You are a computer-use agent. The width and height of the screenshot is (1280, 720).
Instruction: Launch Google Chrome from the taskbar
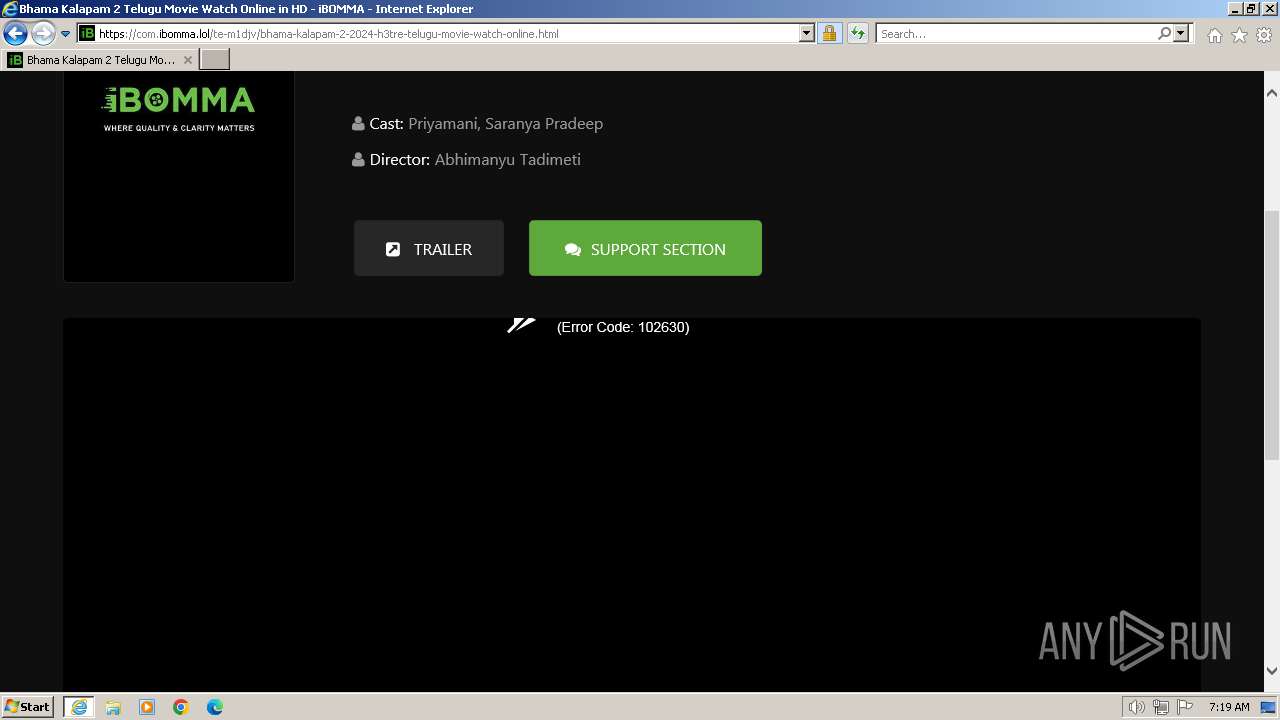[x=181, y=707]
